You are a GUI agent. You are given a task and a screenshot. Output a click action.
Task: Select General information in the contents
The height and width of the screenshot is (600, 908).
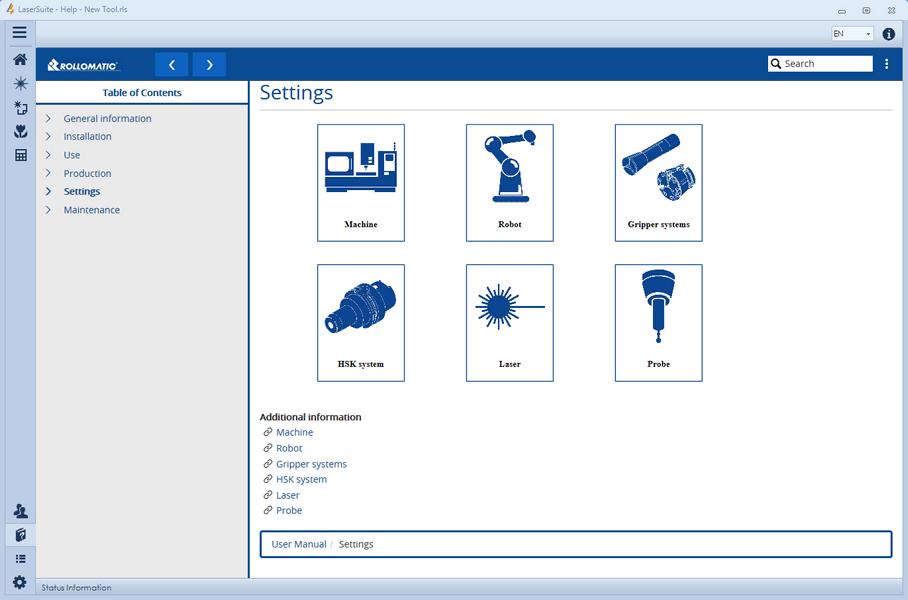click(107, 118)
